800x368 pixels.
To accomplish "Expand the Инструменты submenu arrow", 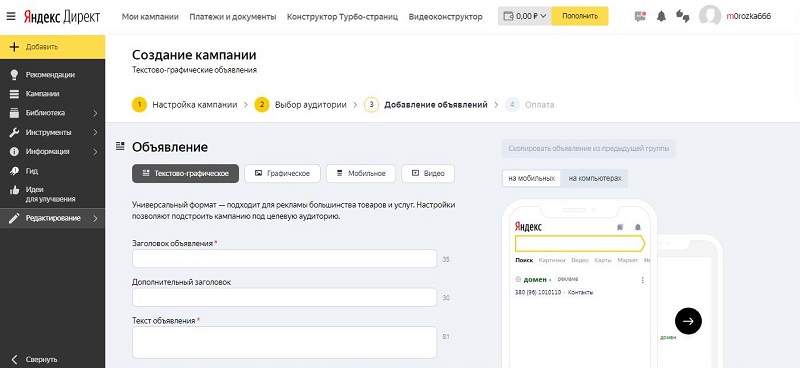I will click(x=95, y=132).
